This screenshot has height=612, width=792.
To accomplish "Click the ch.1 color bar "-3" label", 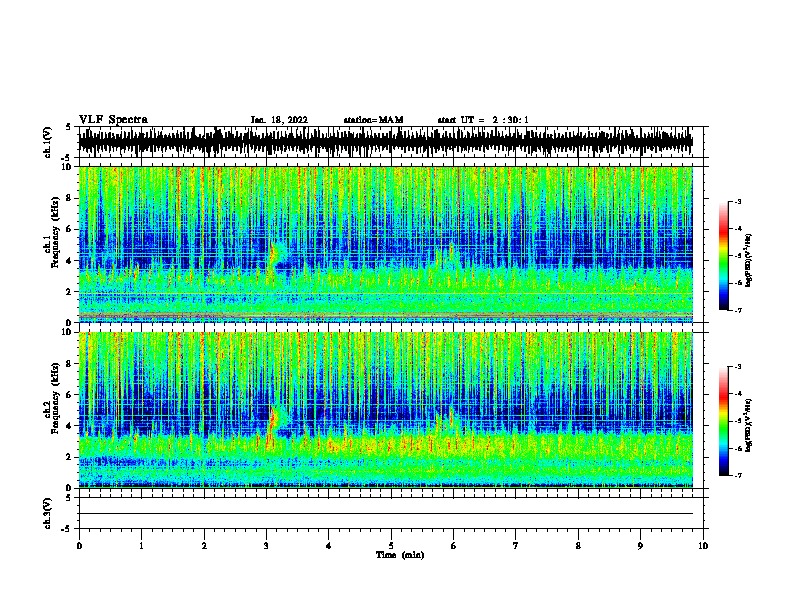I will coord(737,202).
